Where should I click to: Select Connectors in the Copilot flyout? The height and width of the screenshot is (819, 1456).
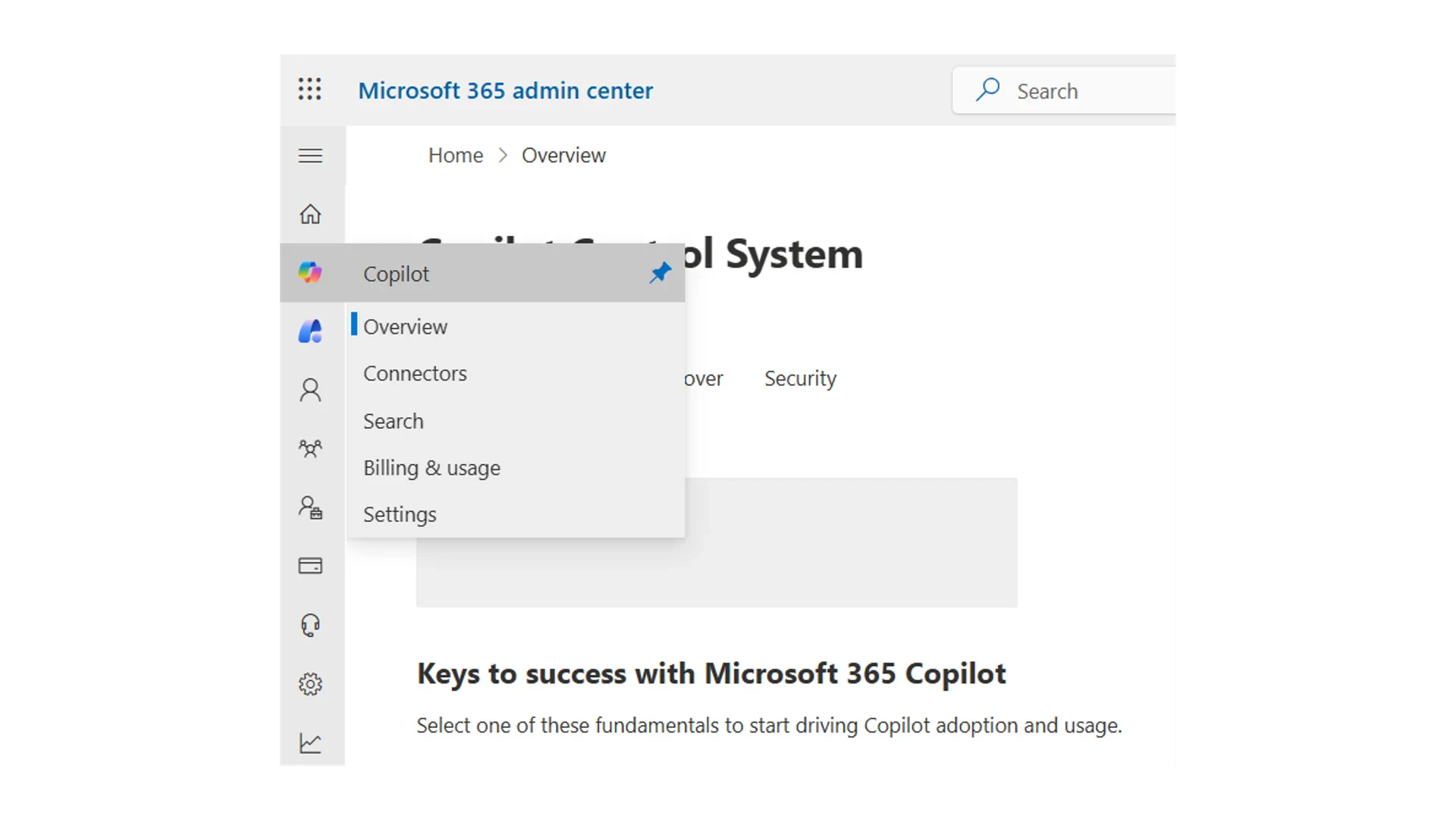[415, 374]
